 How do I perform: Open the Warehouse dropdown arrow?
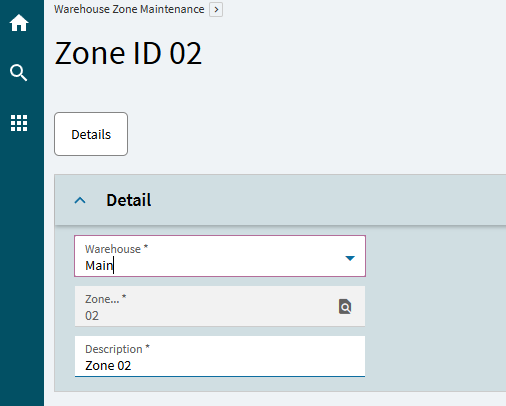(x=350, y=258)
